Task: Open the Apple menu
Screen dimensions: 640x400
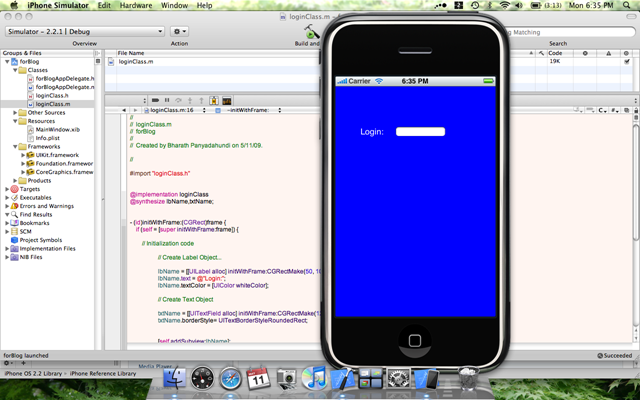Action: click(x=14, y=5)
